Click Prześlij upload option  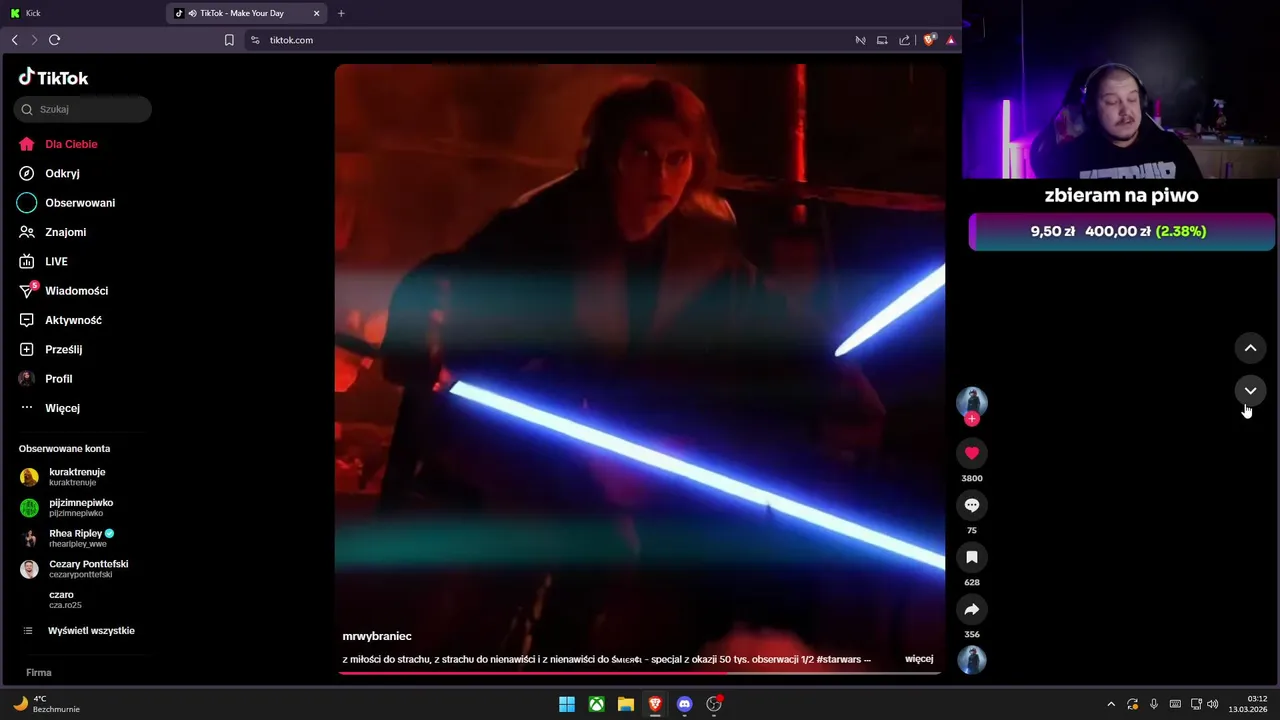50,349
